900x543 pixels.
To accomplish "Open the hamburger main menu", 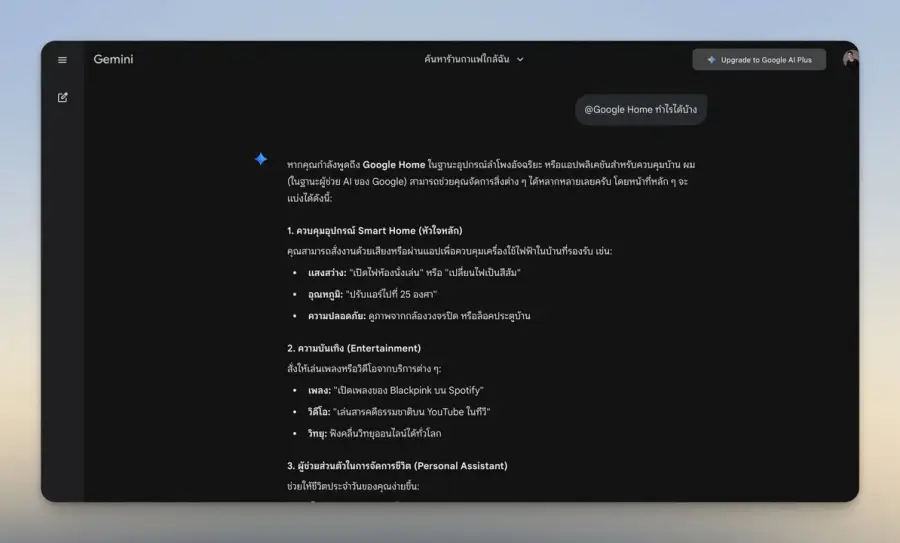I will click(x=62, y=60).
